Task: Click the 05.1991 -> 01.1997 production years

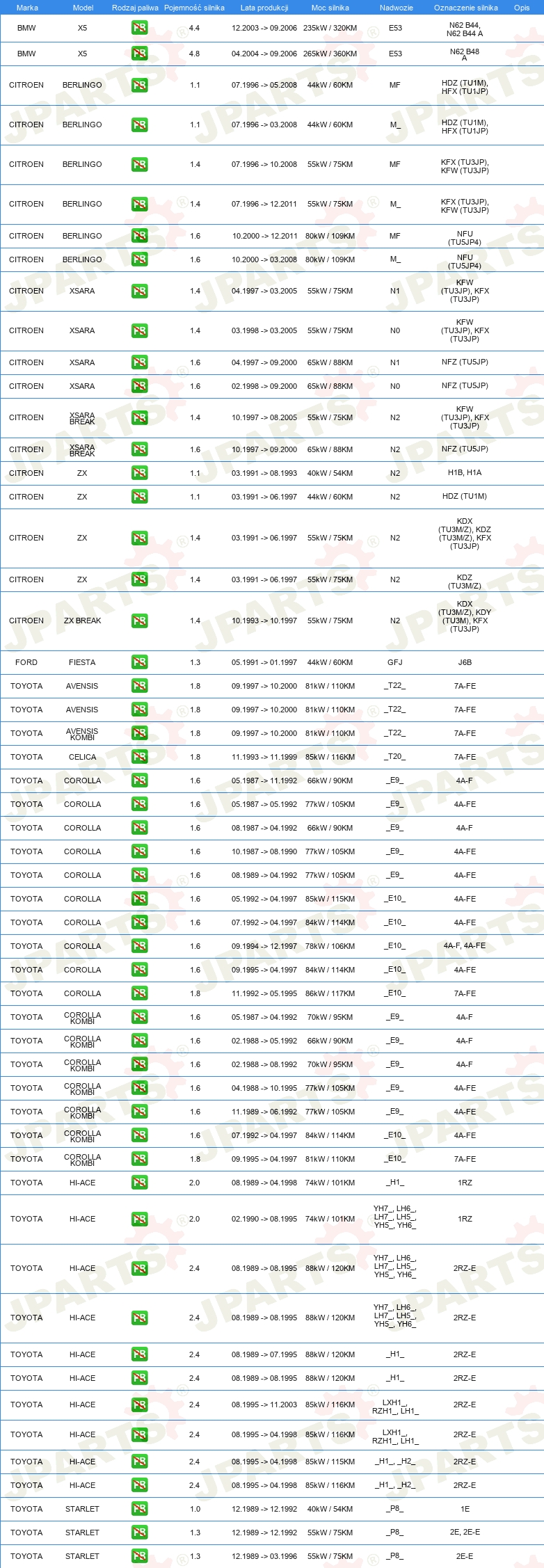Action: [264, 662]
